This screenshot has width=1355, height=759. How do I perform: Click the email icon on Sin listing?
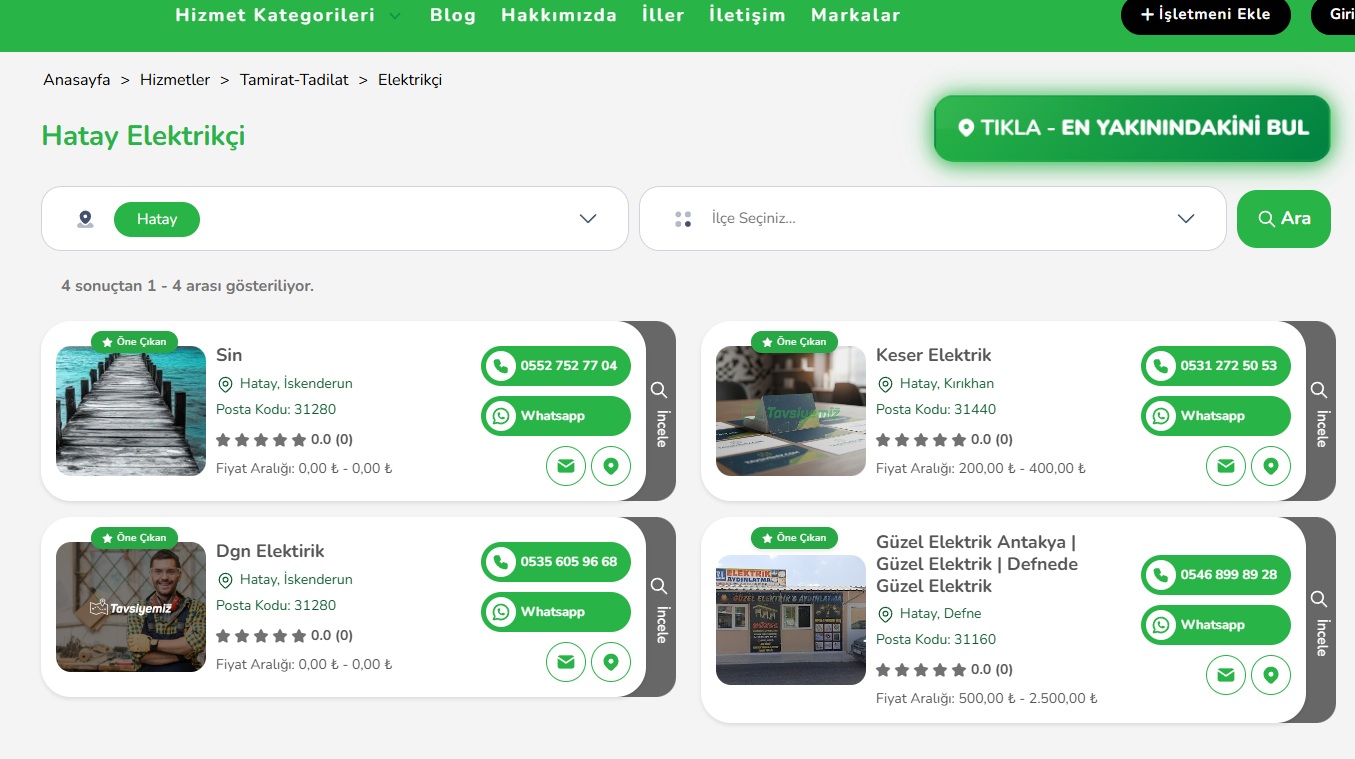click(x=566, y=466)
